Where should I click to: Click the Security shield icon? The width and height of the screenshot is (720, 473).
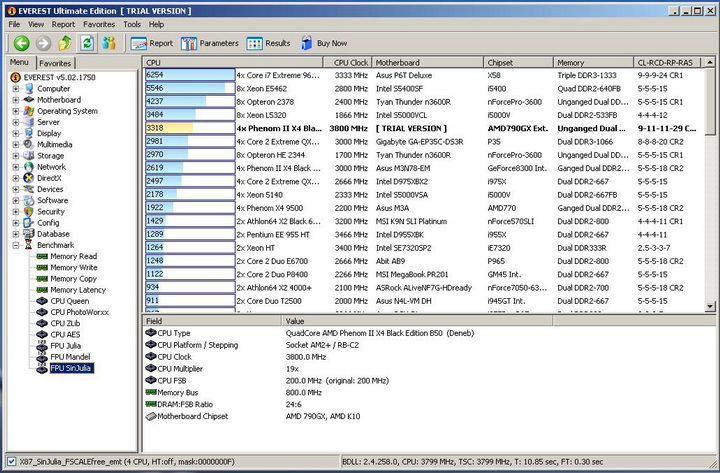tap(29, 212)
